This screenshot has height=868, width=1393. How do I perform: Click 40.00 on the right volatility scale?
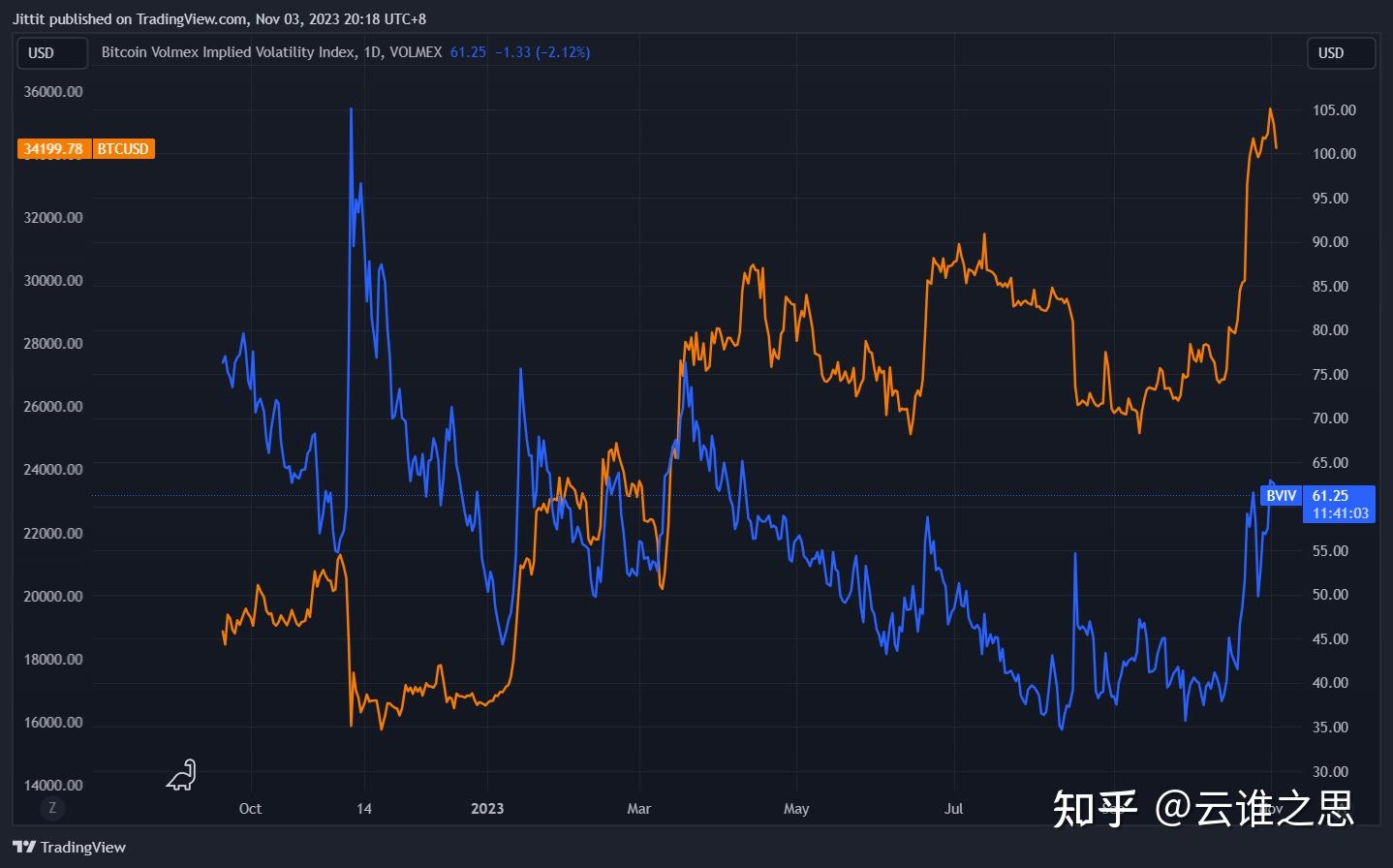pos(1330,682)
